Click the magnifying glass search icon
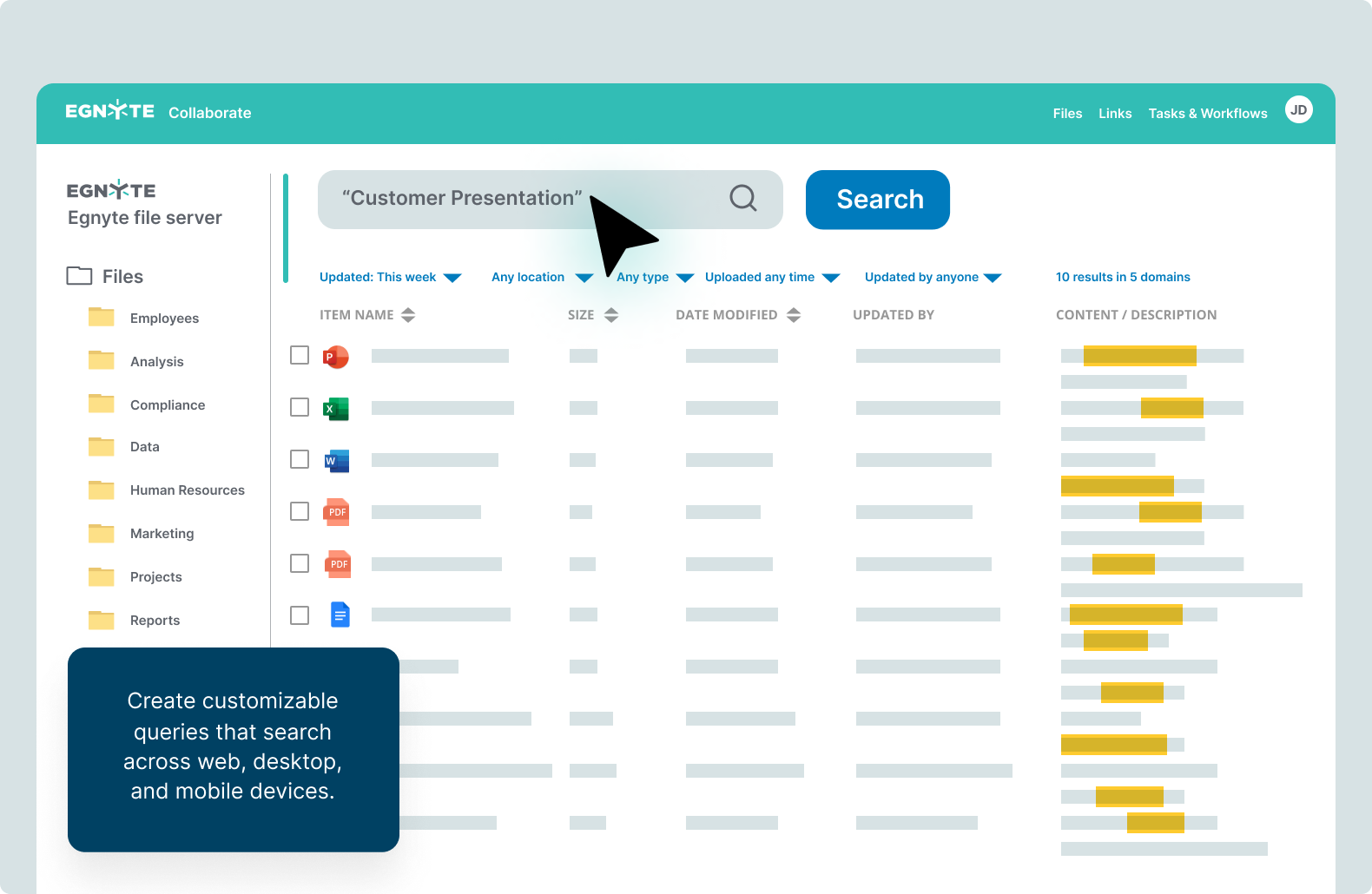Image resolution: width=1372 pixels, height=894 pixels. [x=742, y=199]
